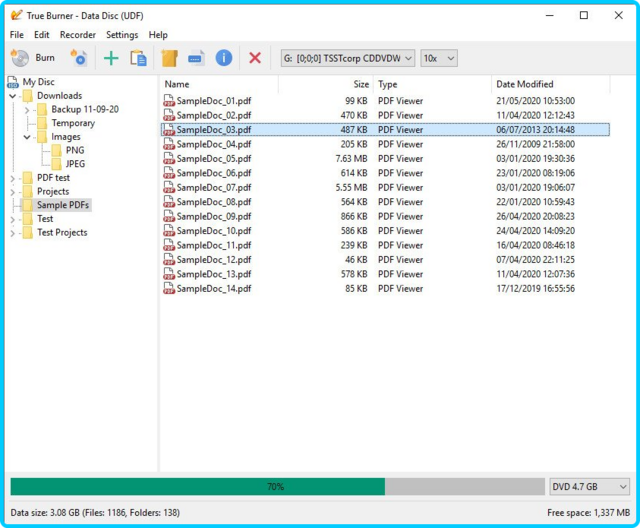Select SampleDoc_14.pdf file

coord(214,288)
